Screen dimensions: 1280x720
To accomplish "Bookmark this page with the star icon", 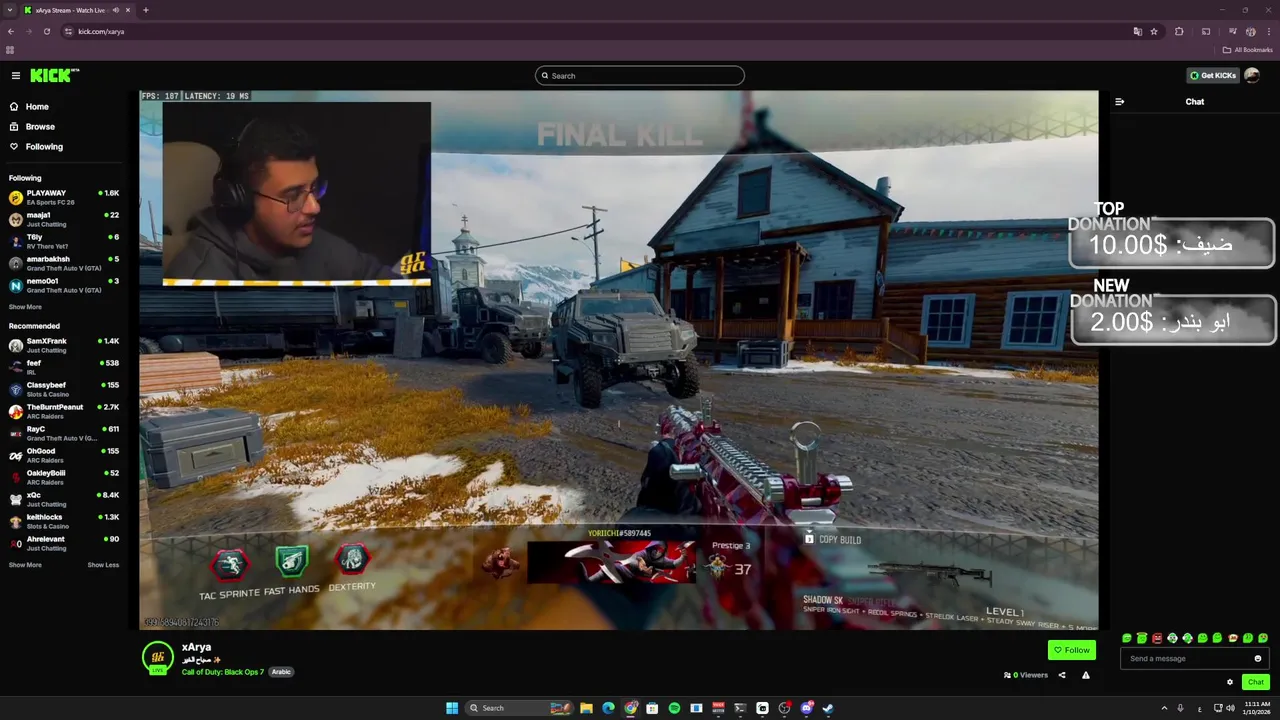I will coord(1154,31).
